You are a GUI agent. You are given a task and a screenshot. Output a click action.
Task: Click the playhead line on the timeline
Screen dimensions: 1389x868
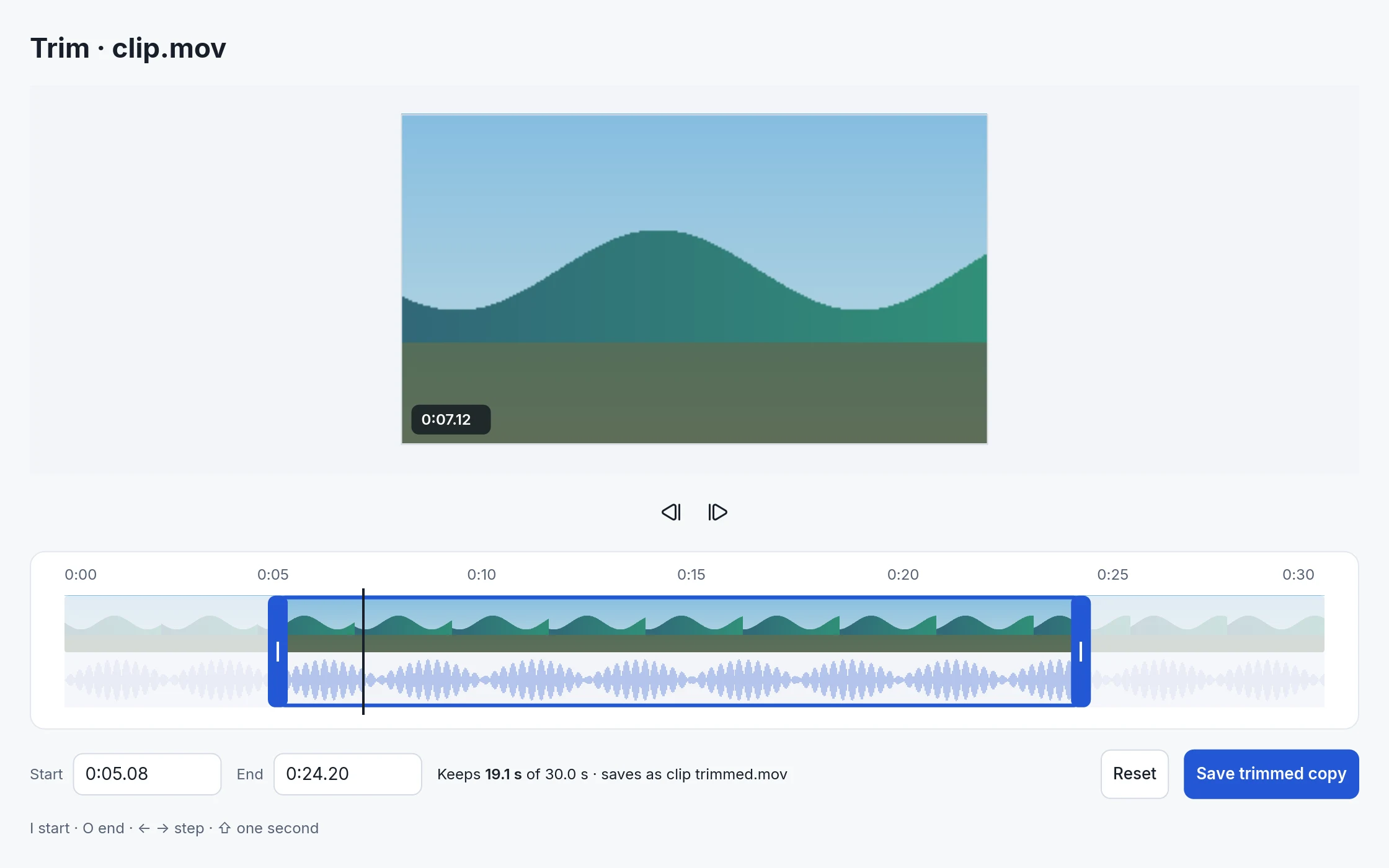pos(363,651)
